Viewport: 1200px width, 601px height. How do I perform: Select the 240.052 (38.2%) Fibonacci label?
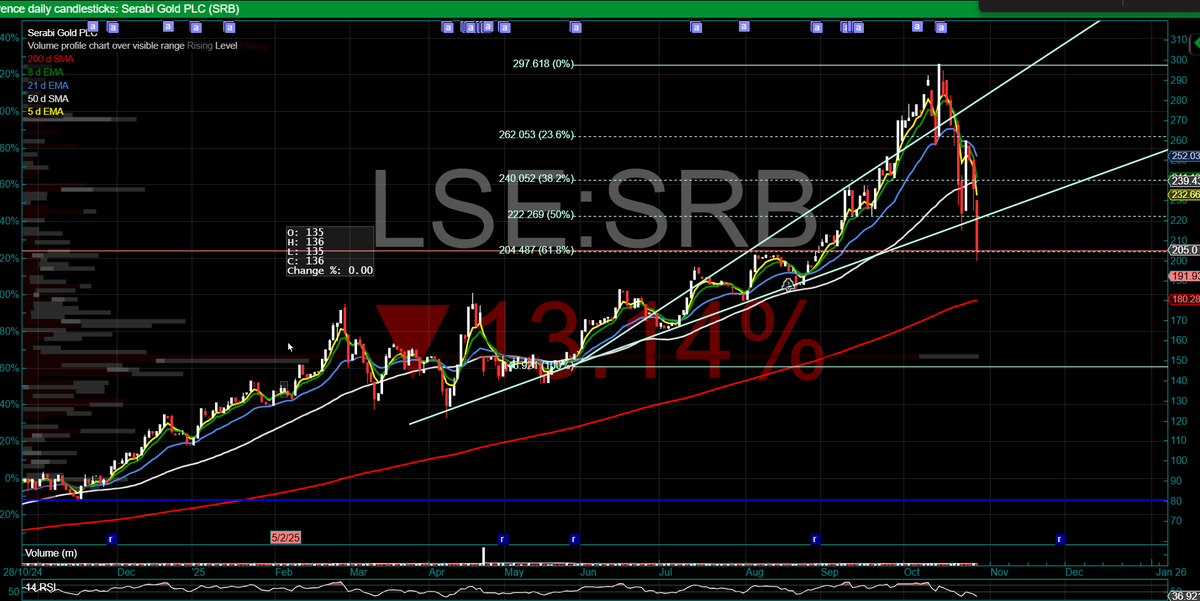pyautogui.click(x=536, y=178)
